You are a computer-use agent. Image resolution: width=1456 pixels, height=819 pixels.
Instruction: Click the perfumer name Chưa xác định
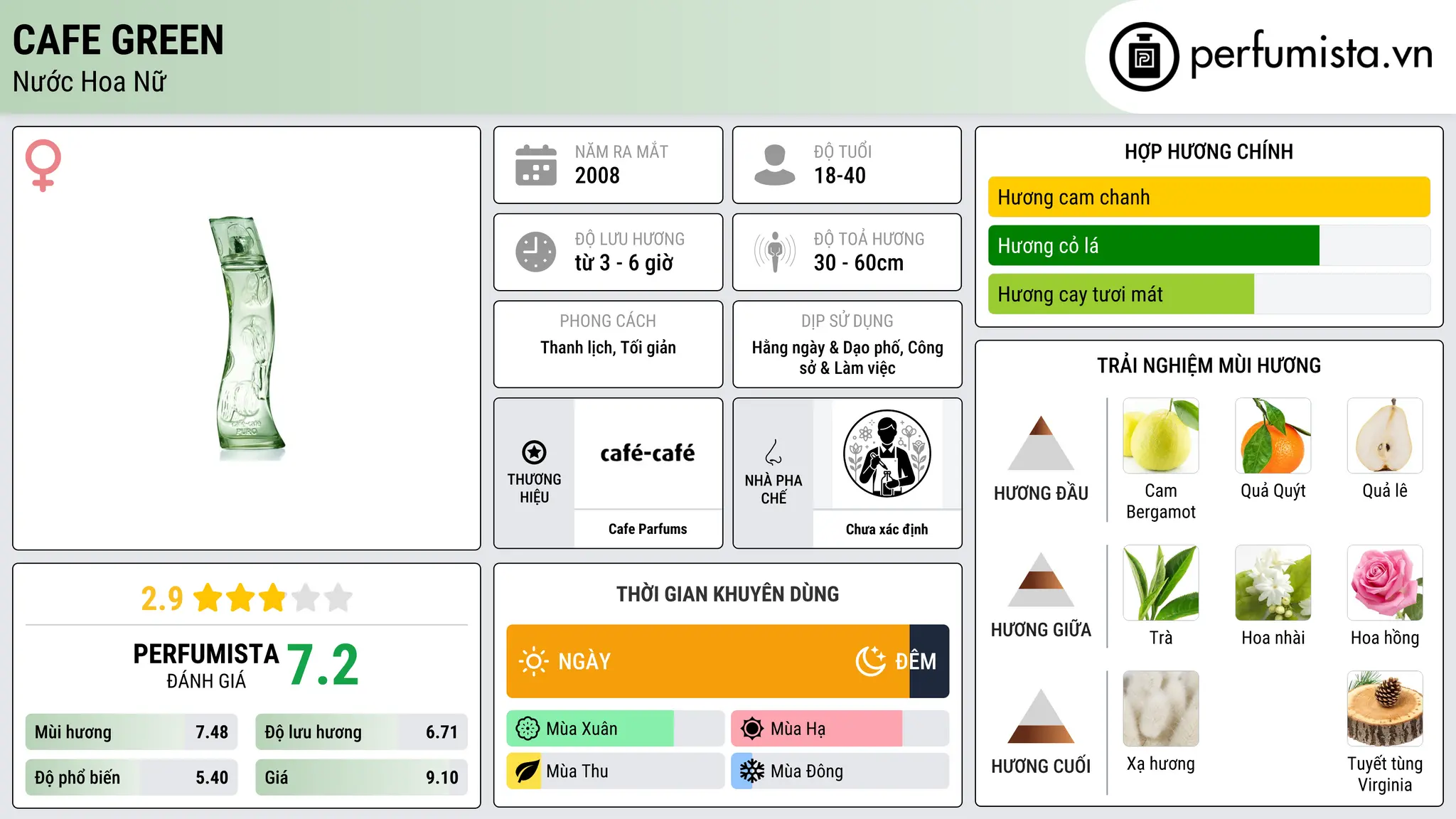tap(887, 529)
